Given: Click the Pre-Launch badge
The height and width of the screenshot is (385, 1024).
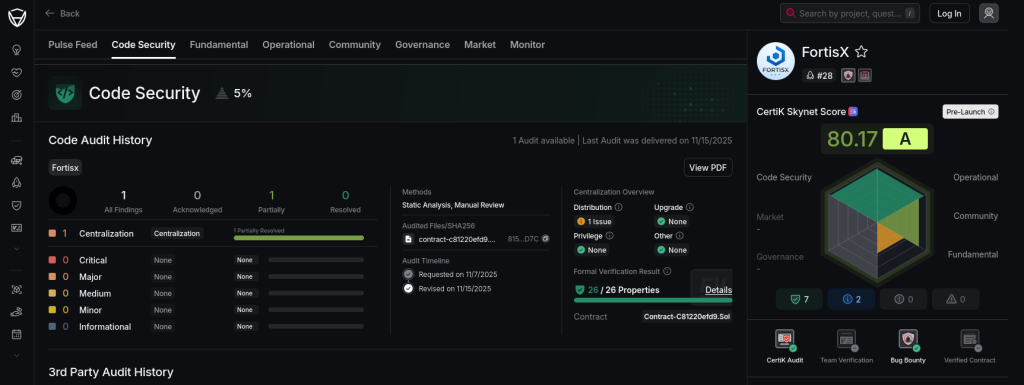Looking at the screenshot, I should click(970, 112).
